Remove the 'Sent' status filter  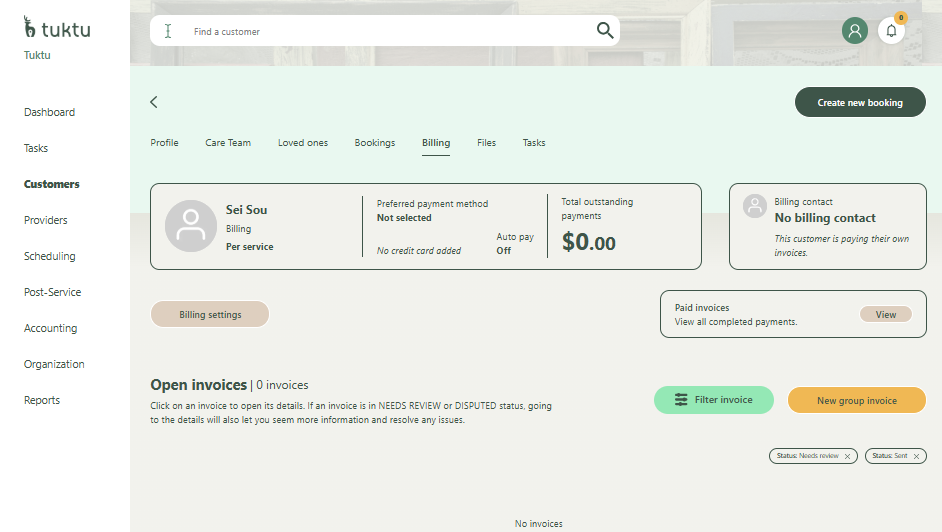(x=917, y=456)
